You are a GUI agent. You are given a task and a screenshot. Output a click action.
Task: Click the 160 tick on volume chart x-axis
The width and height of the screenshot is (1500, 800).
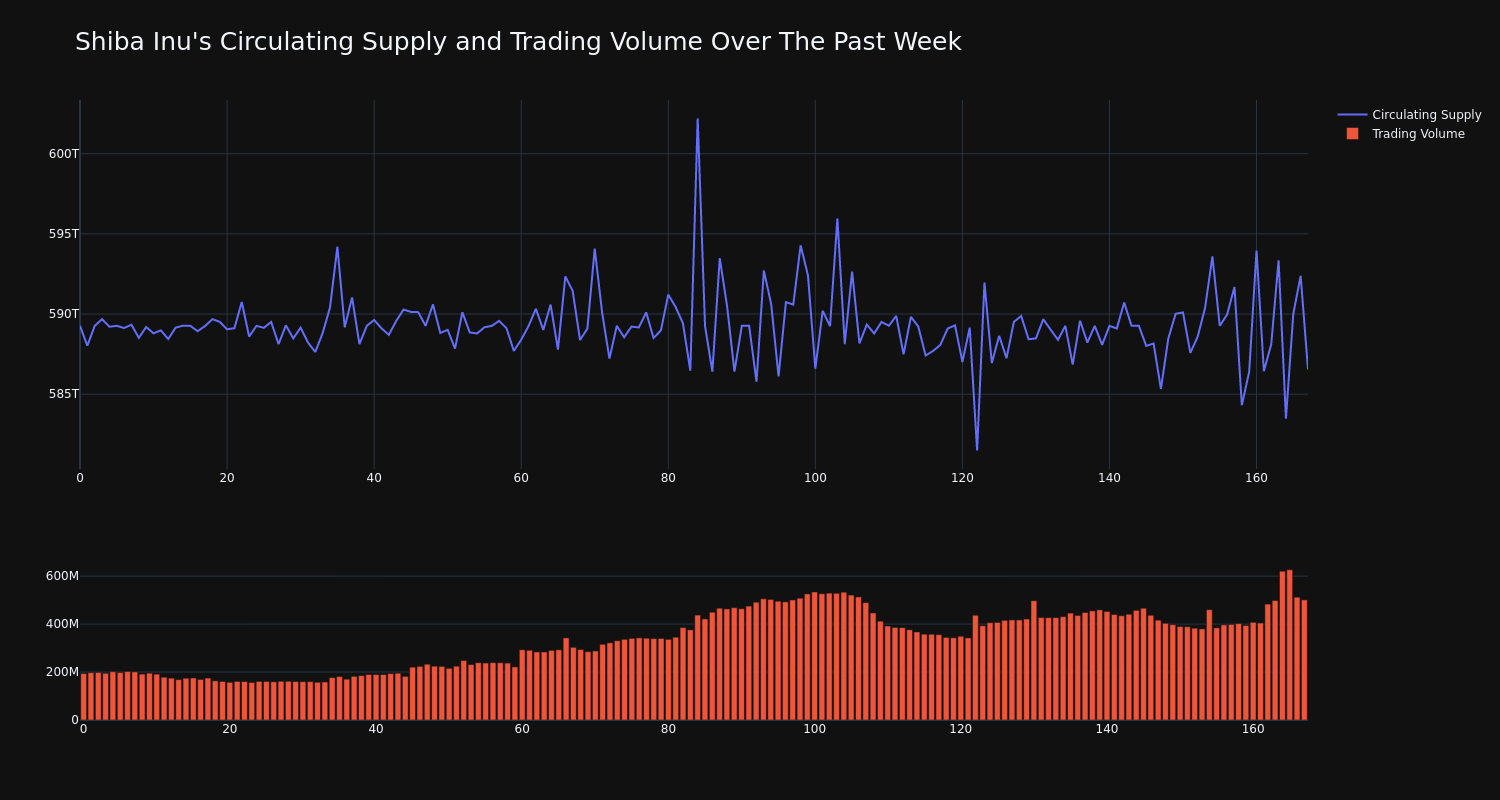click(1253, 729)
